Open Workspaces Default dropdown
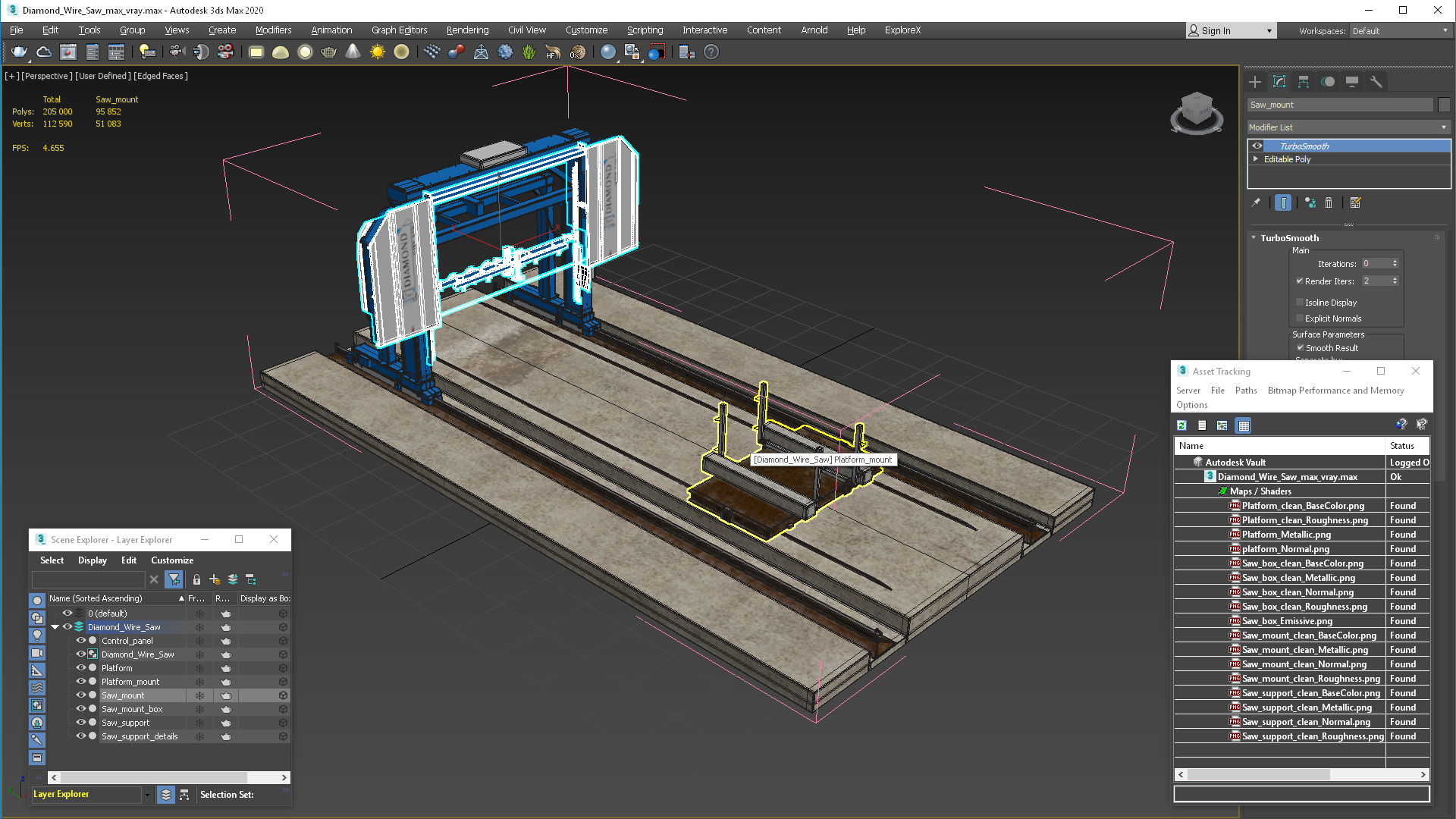This screenshot has width=1456, height=819. click(x=1400, y=31)
